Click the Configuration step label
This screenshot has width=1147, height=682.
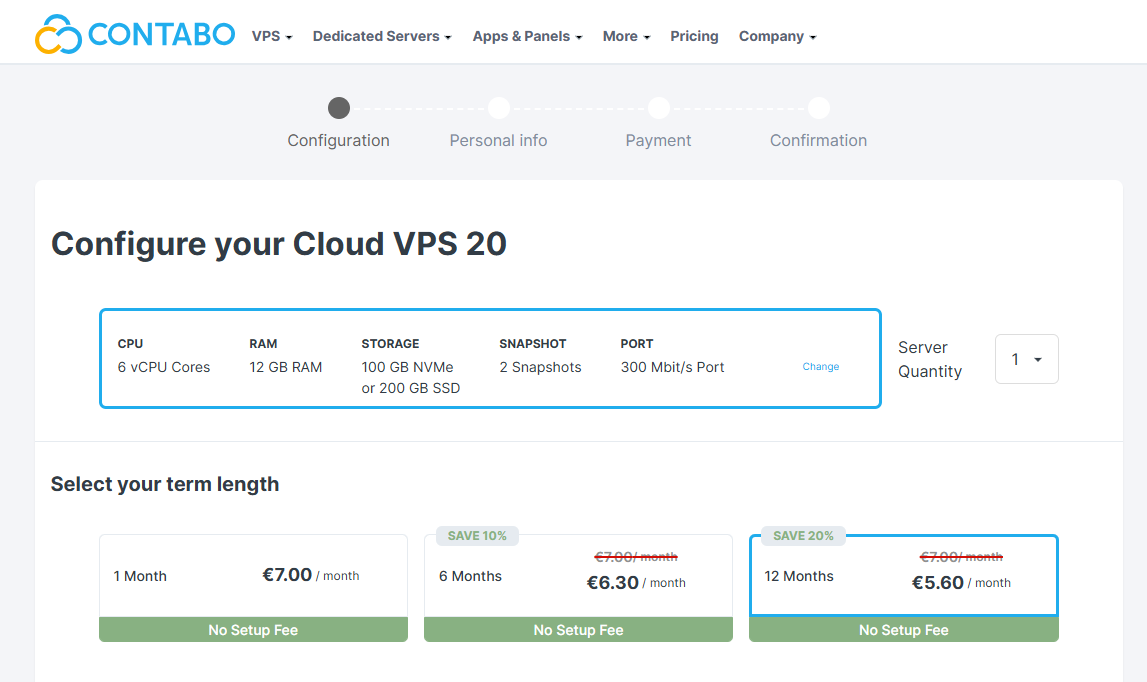click(x=339, y=140)
